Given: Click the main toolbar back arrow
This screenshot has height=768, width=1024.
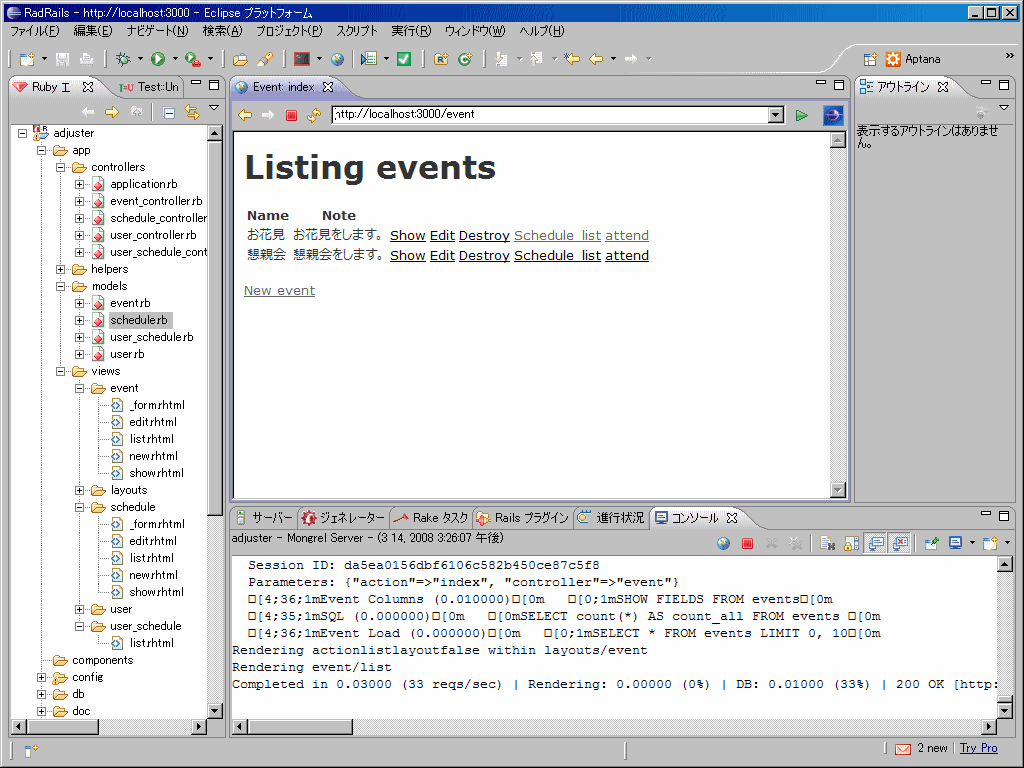Looking at the screenshot, I should pos(596,59).
